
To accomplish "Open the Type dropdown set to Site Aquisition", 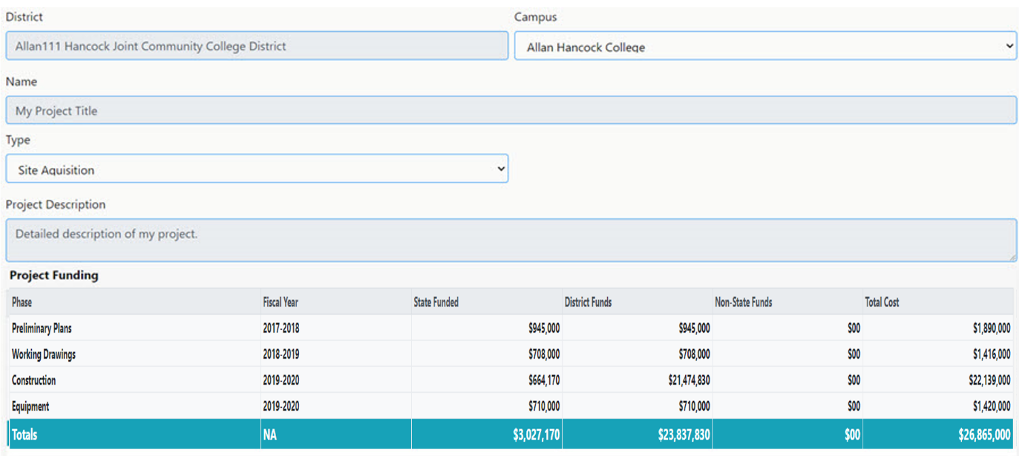I will click(x=257, y=168).
